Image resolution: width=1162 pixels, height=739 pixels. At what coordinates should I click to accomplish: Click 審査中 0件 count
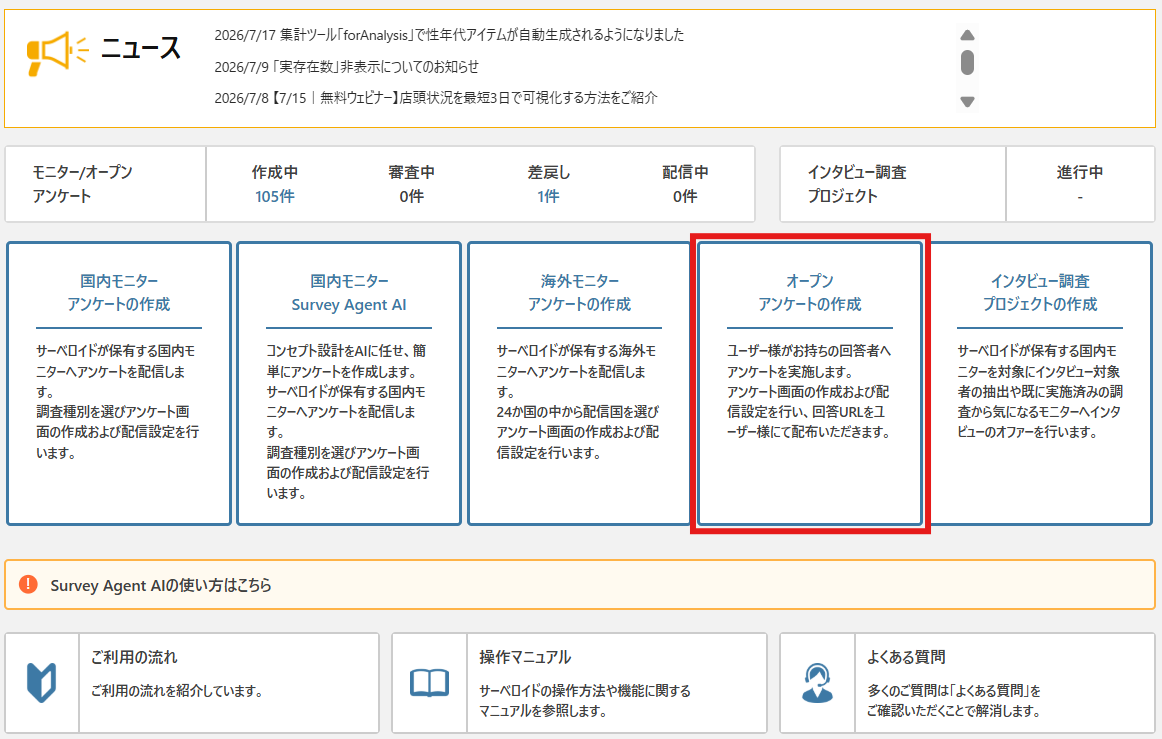point(411,196)
